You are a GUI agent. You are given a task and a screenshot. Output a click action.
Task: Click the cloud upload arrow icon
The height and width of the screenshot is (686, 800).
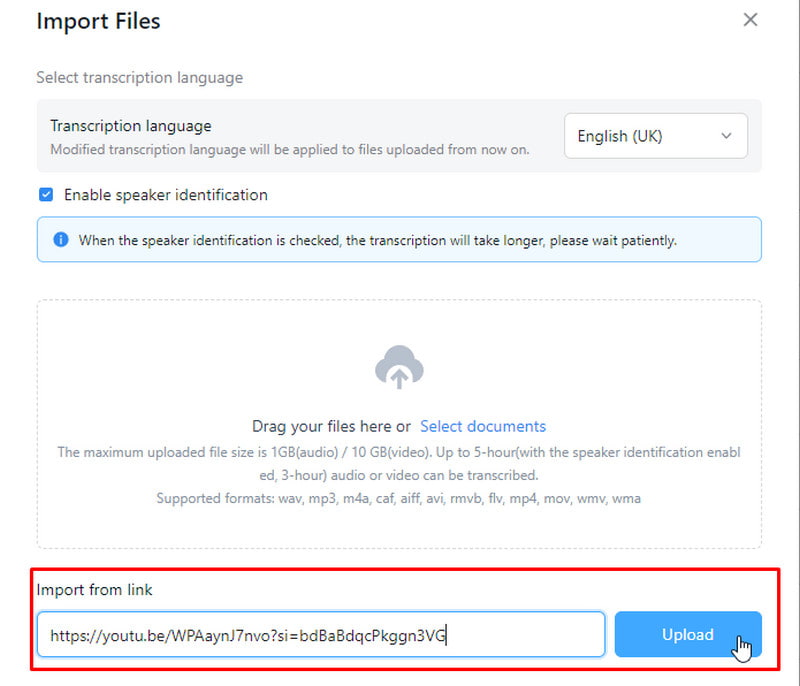(399, 367)
